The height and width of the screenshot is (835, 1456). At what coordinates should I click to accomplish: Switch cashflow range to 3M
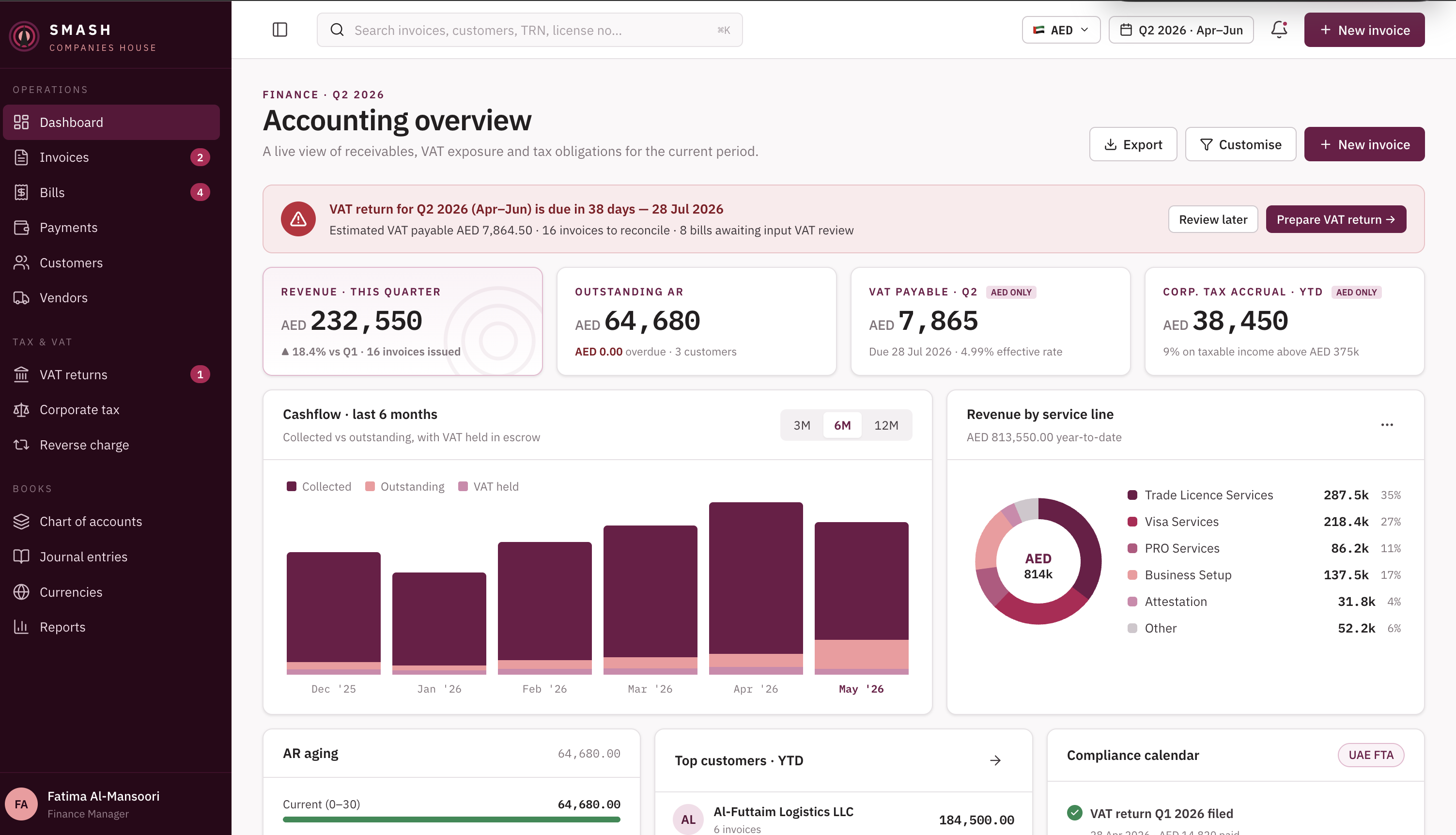point(802,425)
